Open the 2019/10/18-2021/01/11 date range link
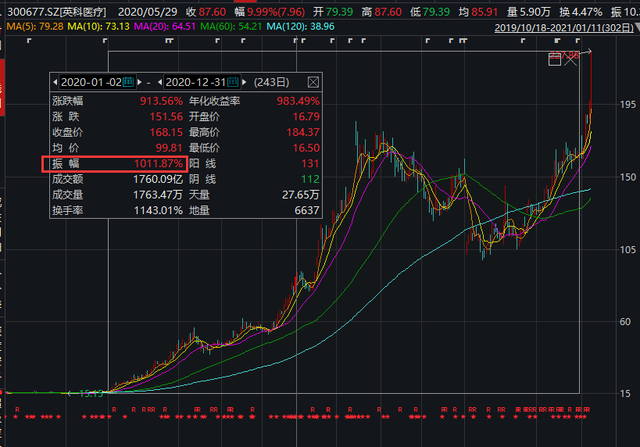Image resolution: width=640 pixels, height=447 pixels. click(564, 28)
